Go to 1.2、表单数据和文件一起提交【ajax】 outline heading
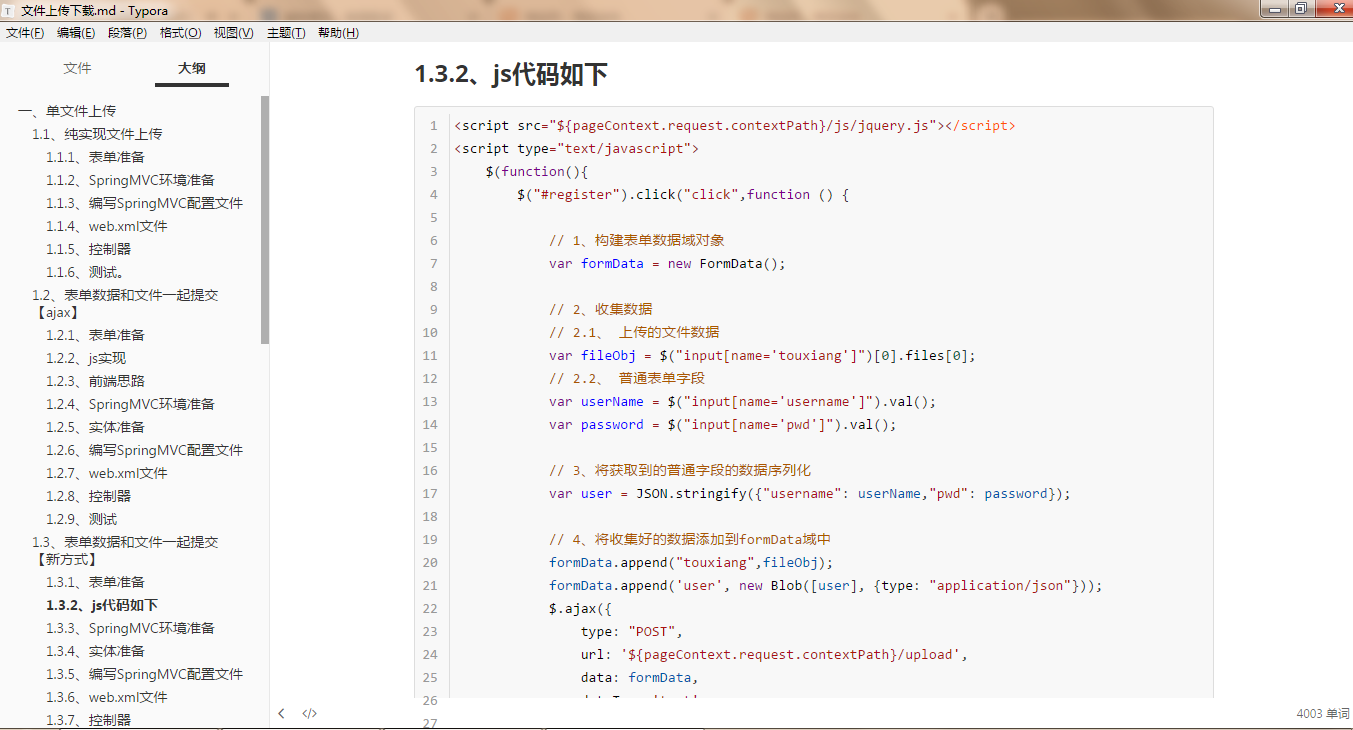 pos(125,304)
